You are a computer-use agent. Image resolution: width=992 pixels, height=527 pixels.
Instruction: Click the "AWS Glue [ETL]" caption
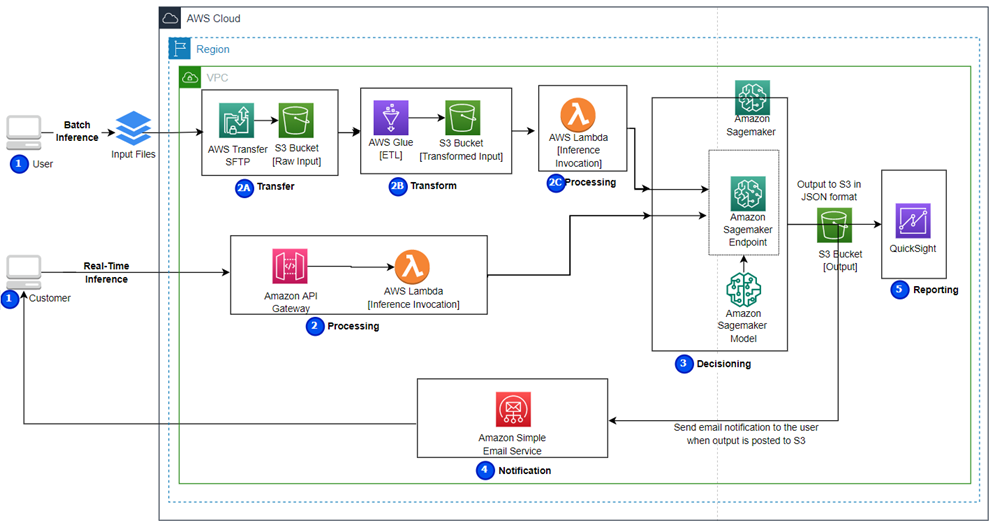391,149
